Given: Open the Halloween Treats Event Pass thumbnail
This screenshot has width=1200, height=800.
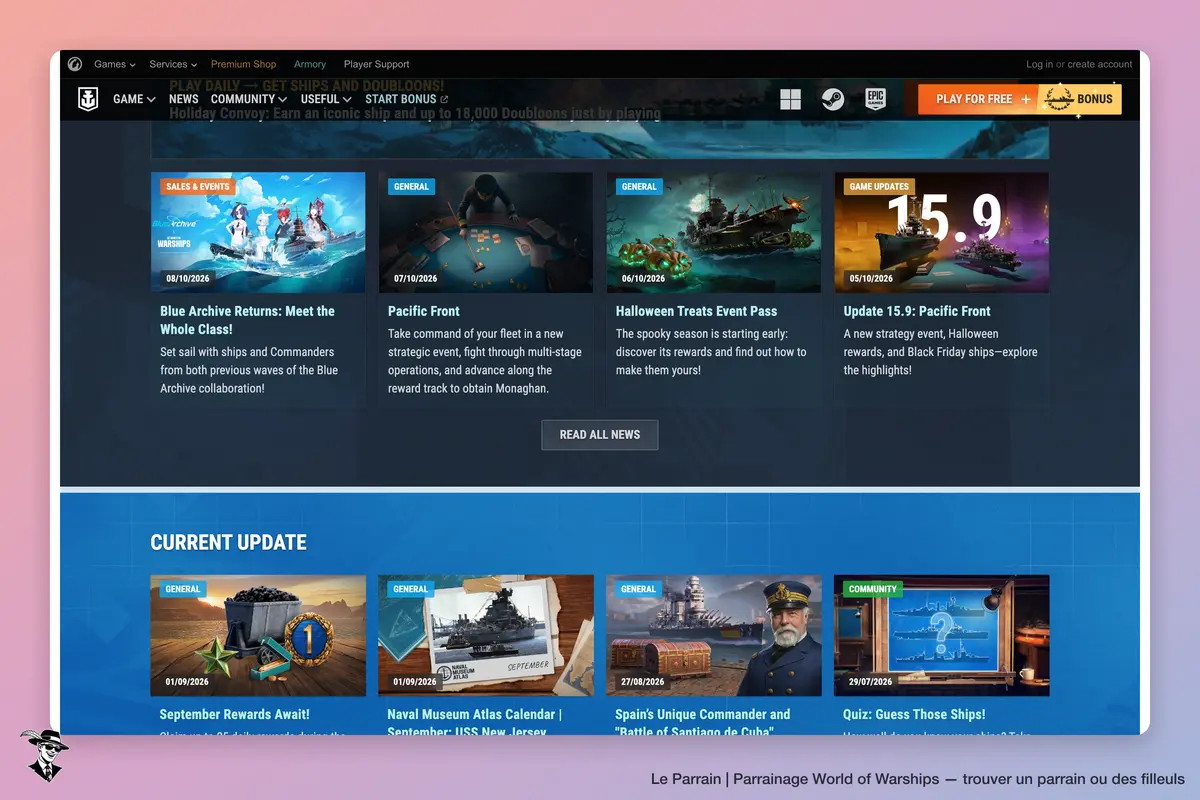Looking at the screenshot, I should click(714, 232).
